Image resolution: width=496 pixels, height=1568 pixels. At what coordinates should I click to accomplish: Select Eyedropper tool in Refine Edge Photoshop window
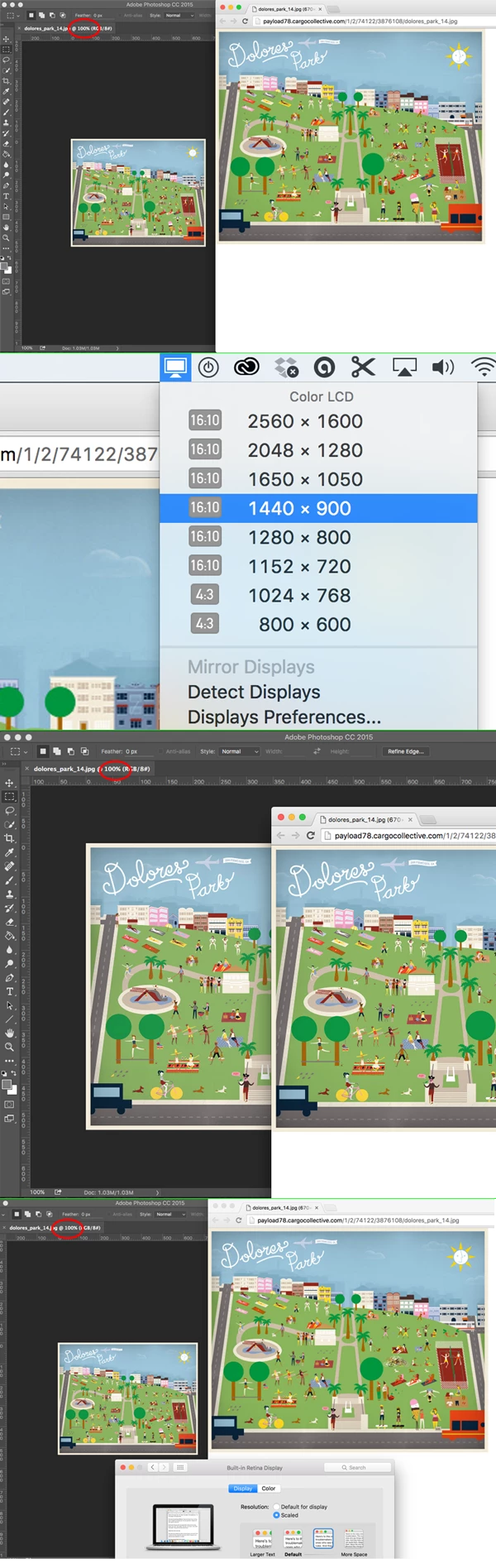(9, 852)
